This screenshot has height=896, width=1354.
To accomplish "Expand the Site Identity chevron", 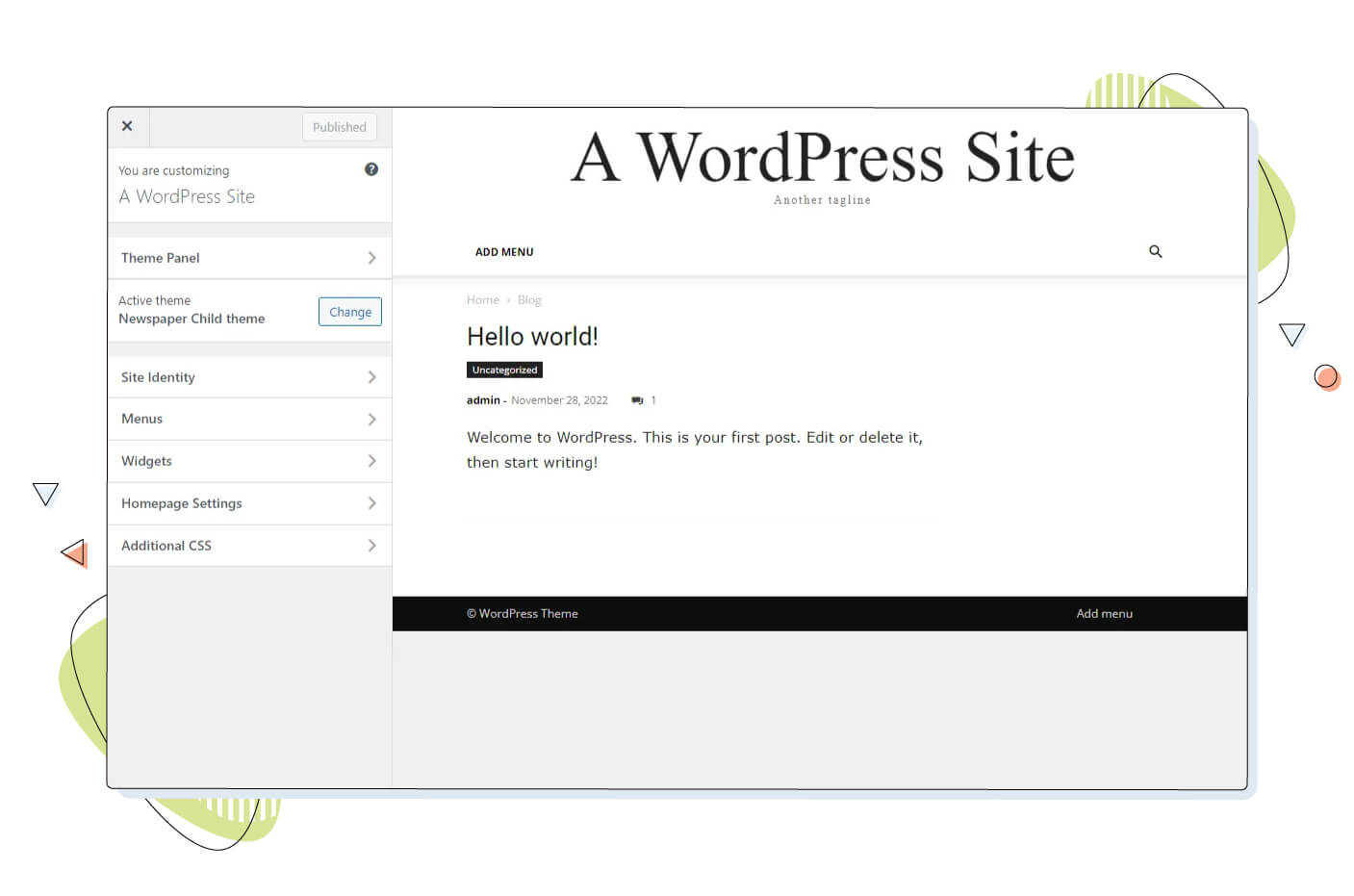I will [x=371, y=377].
